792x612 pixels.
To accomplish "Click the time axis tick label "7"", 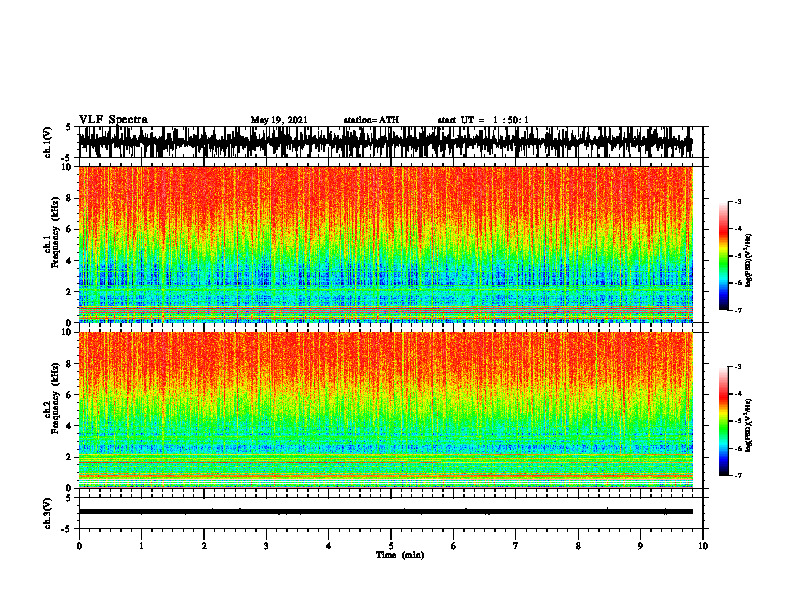I will click(516, 546).
